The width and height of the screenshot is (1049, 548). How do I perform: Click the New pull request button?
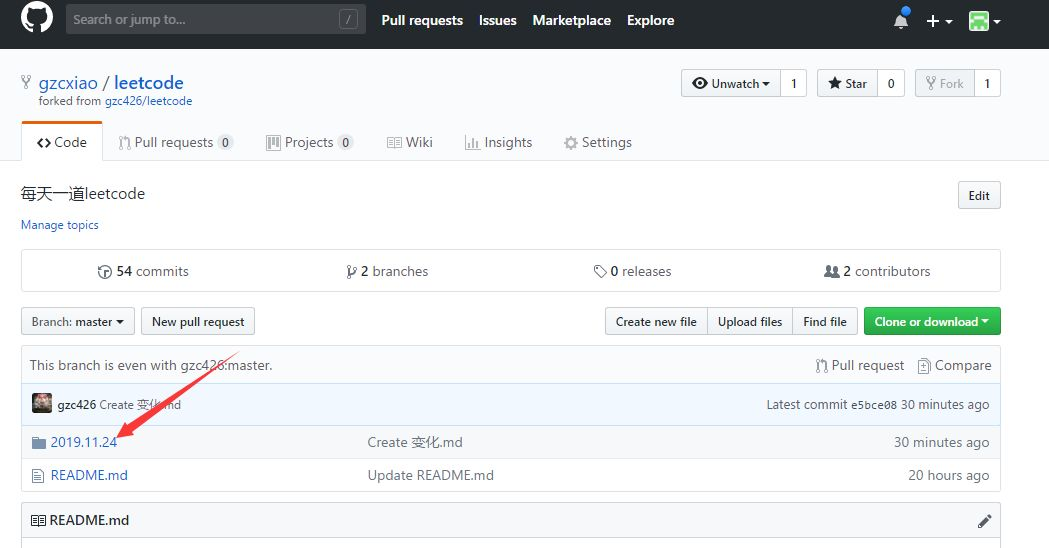point(198,322)
